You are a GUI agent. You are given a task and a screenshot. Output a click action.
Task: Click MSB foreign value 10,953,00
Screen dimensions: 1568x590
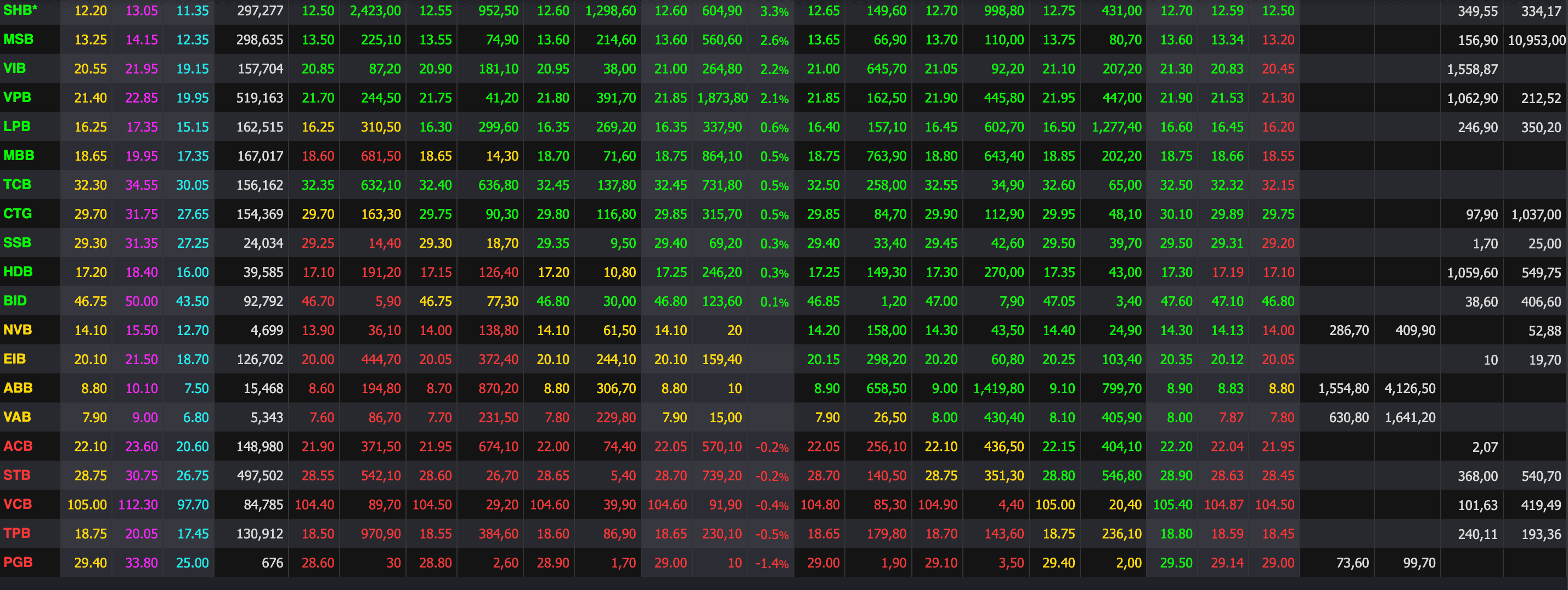1536,40
